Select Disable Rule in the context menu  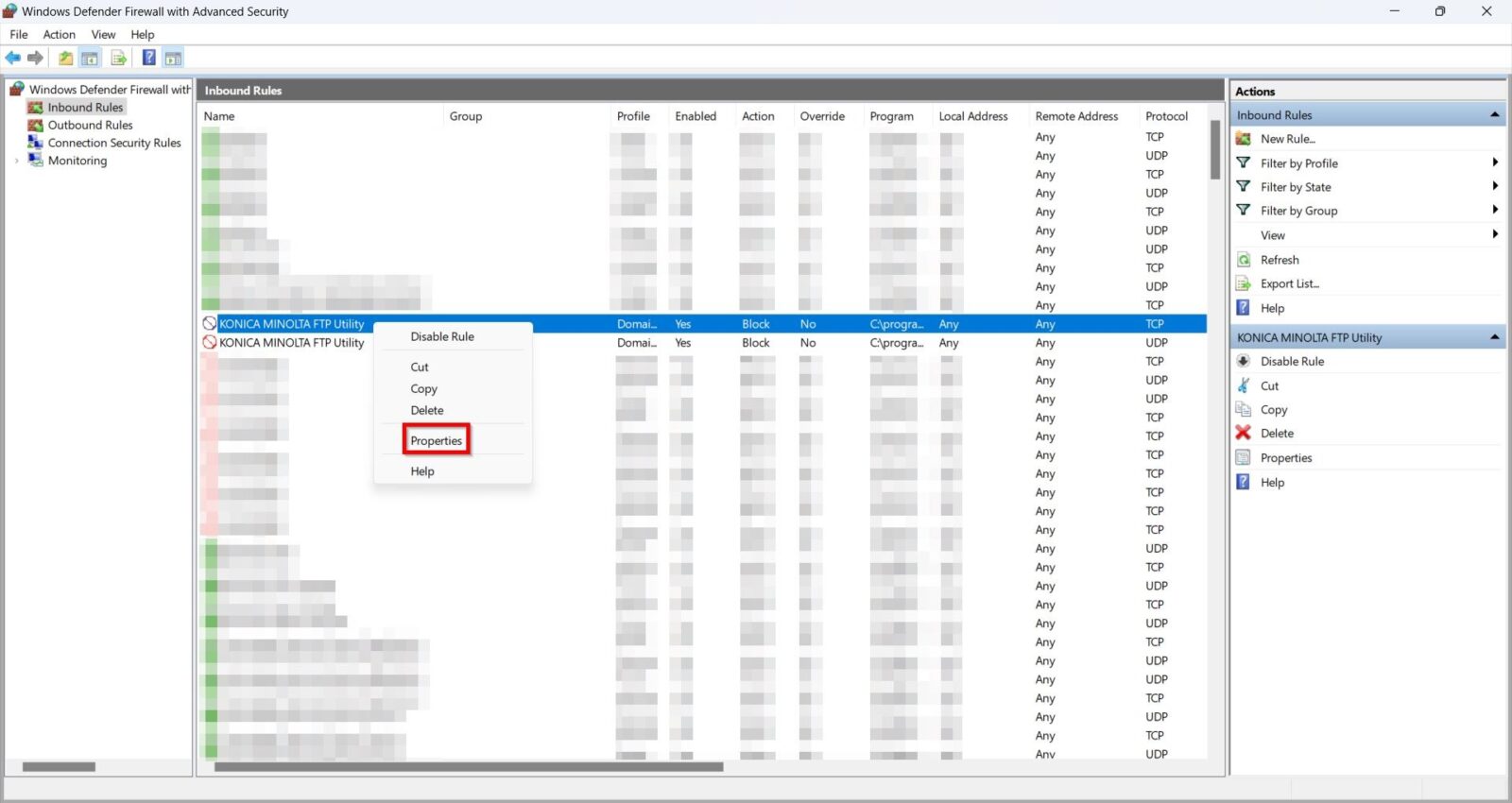point(441,337)
